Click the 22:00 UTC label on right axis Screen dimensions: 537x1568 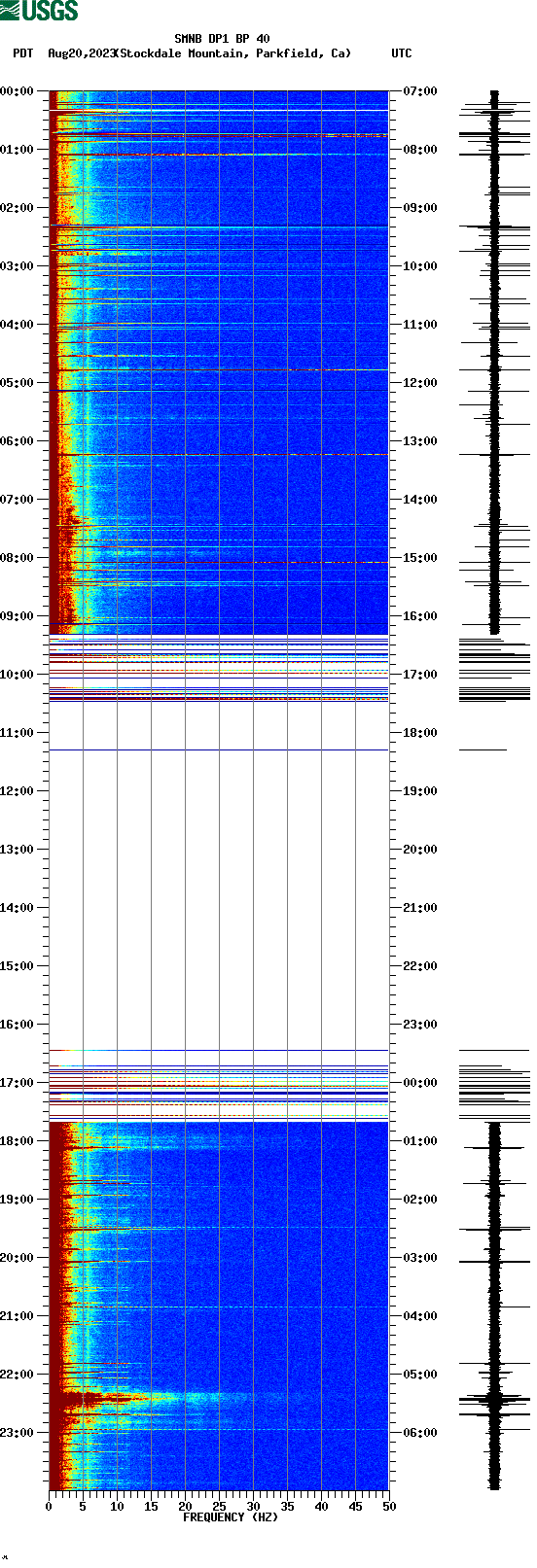pos(420,966)
